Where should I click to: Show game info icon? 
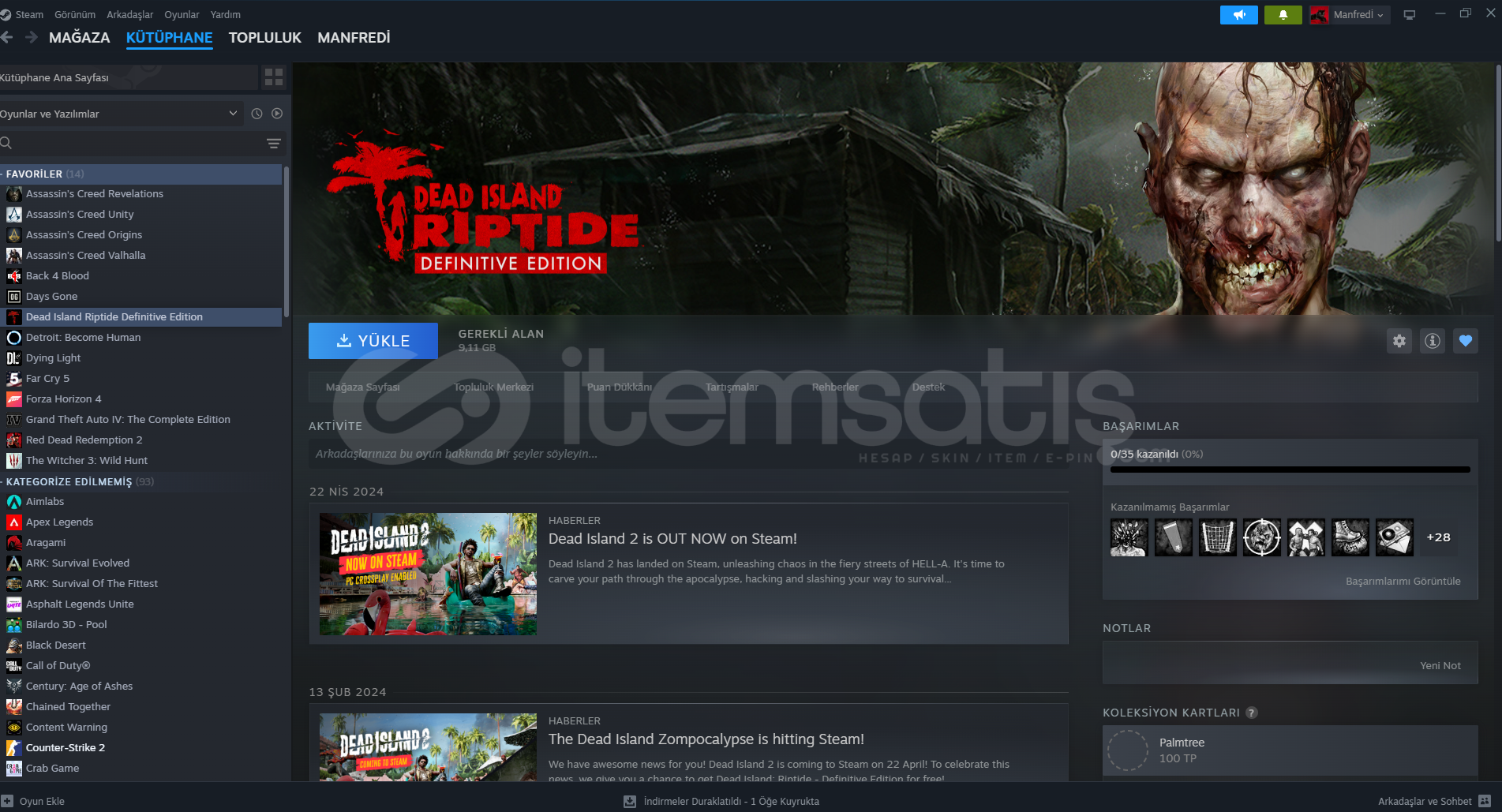pos(1433,341)
